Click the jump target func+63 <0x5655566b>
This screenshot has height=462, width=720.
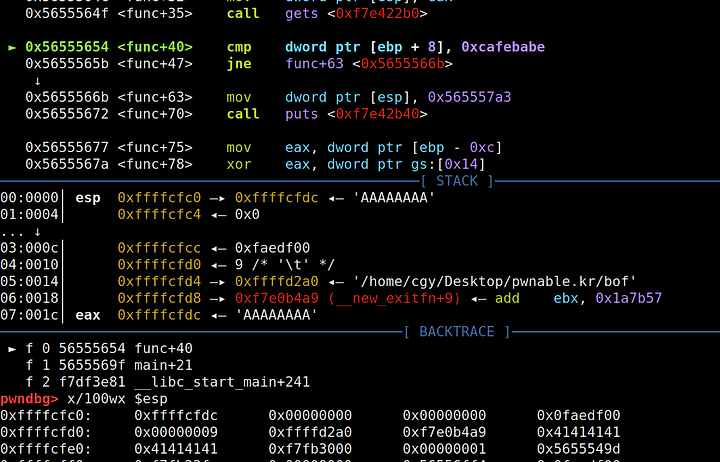[369, 63]
